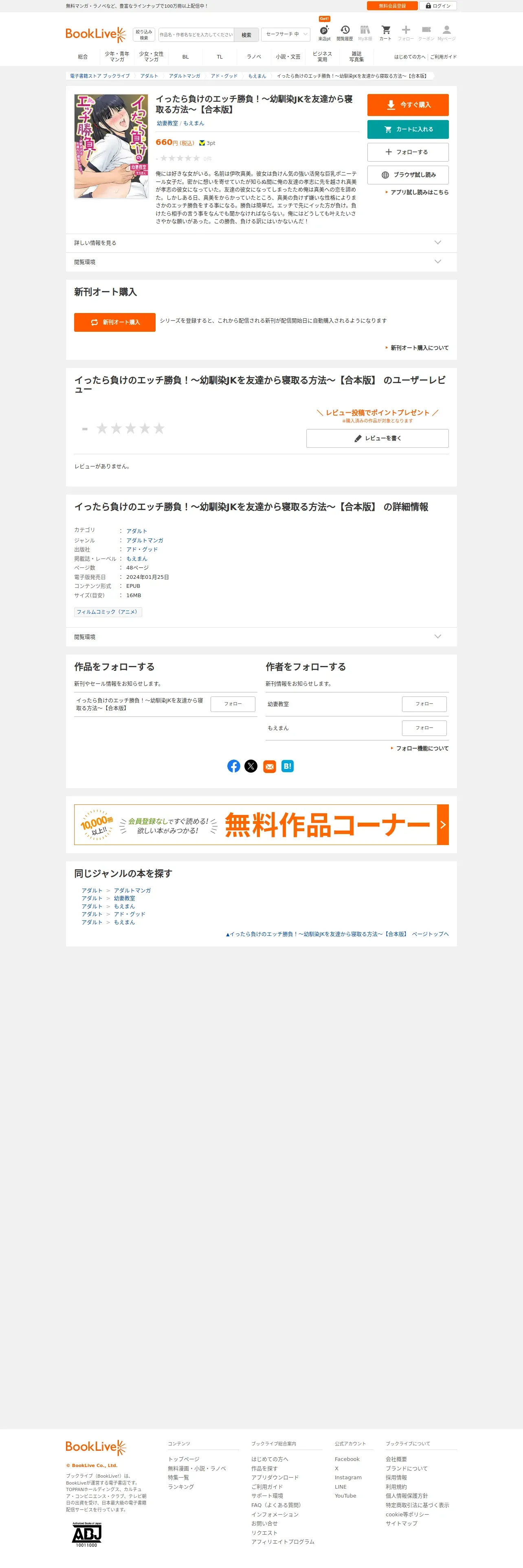Open アド・グッド publisher link in details
This screenshot has width=523, height=1568.
click(x=142, y=549)
